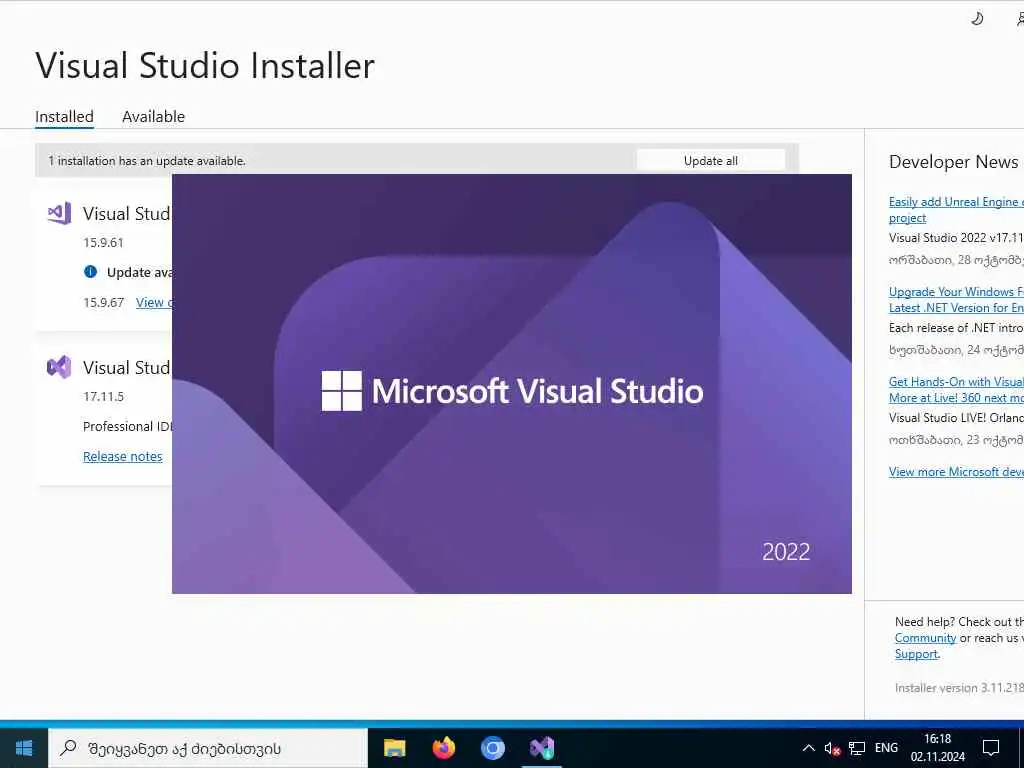Toggle the dark theme moon icon
Image resolution: width=1024 pixels, height=768 pixels.
click(977, 19)
